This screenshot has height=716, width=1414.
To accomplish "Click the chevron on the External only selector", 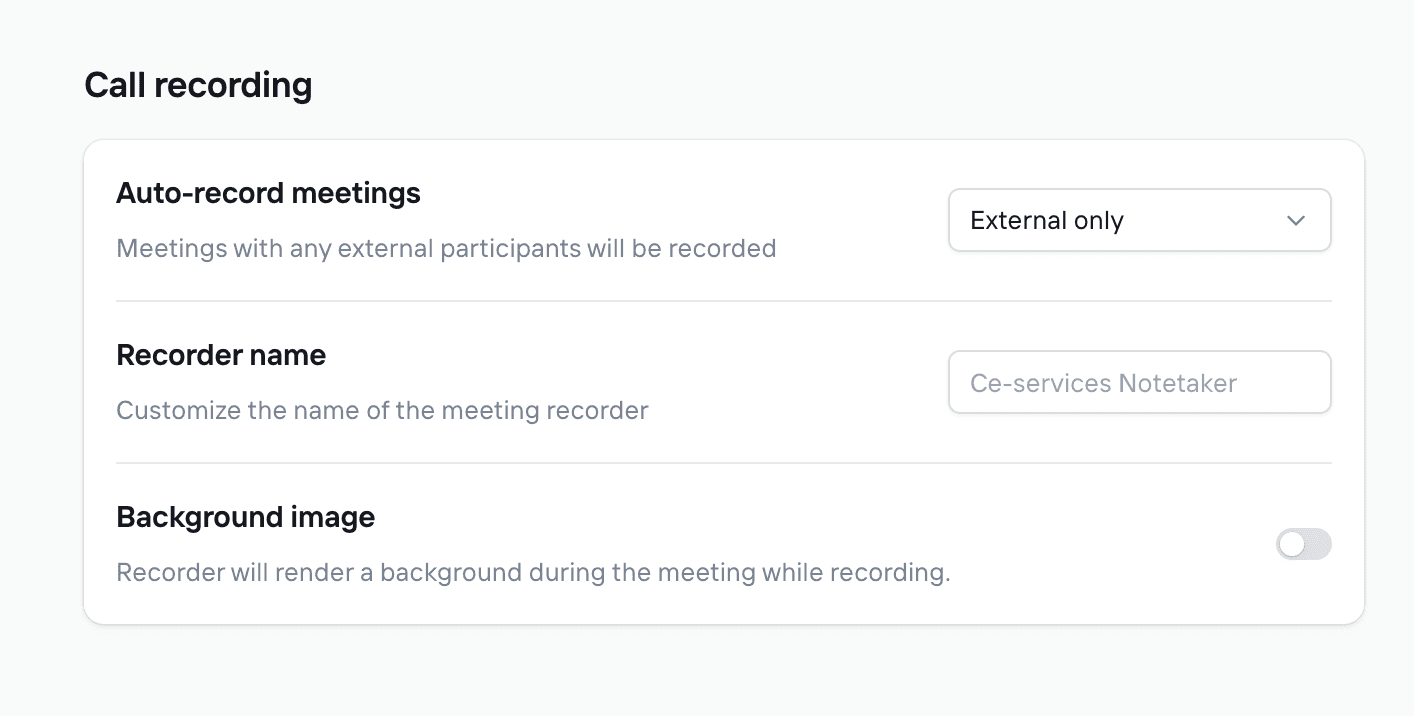I will (x=1296, y=220).
